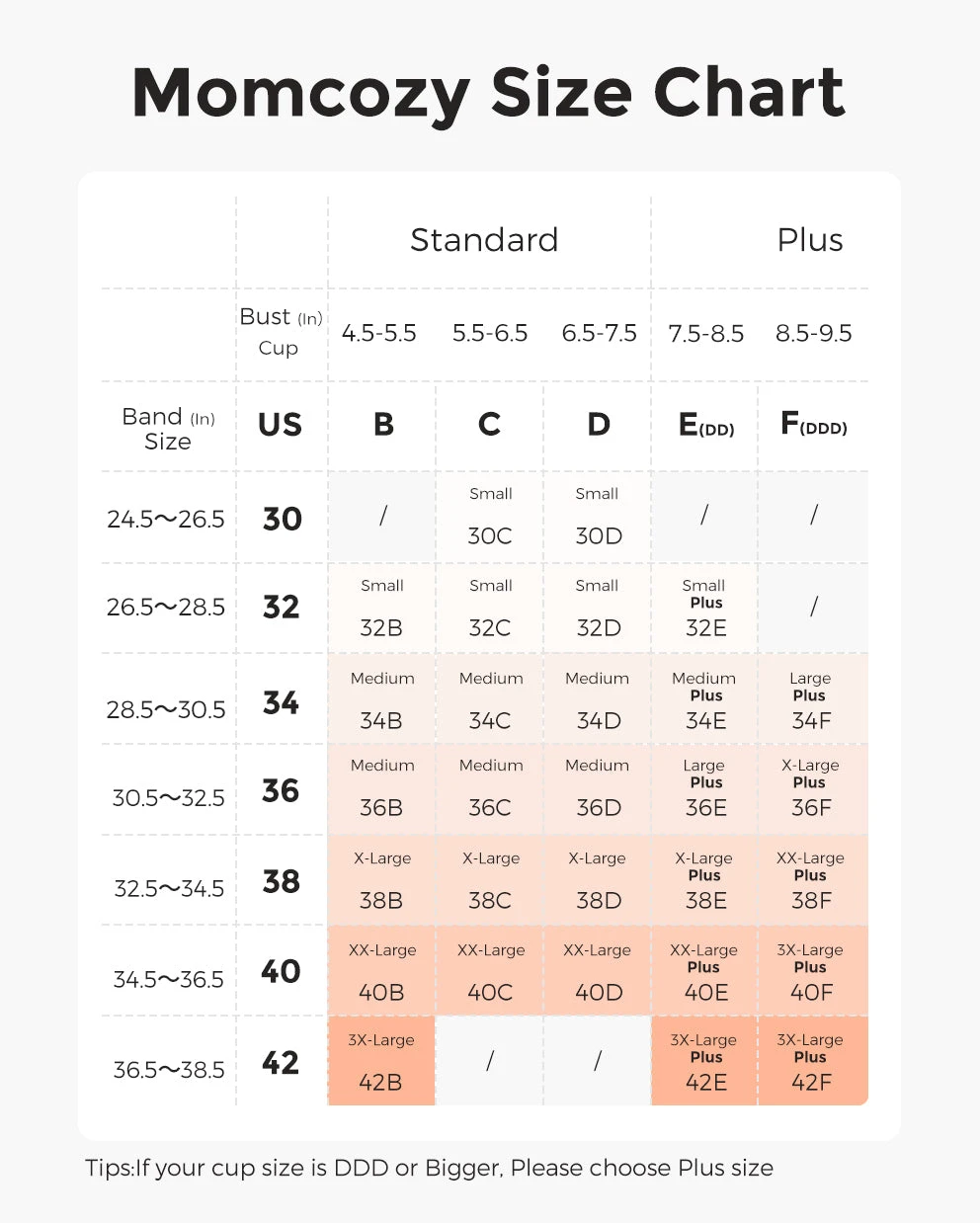Click the 34C Medium size cell
The width and height of the screenshot is (980, 1223).
point(490,699)
